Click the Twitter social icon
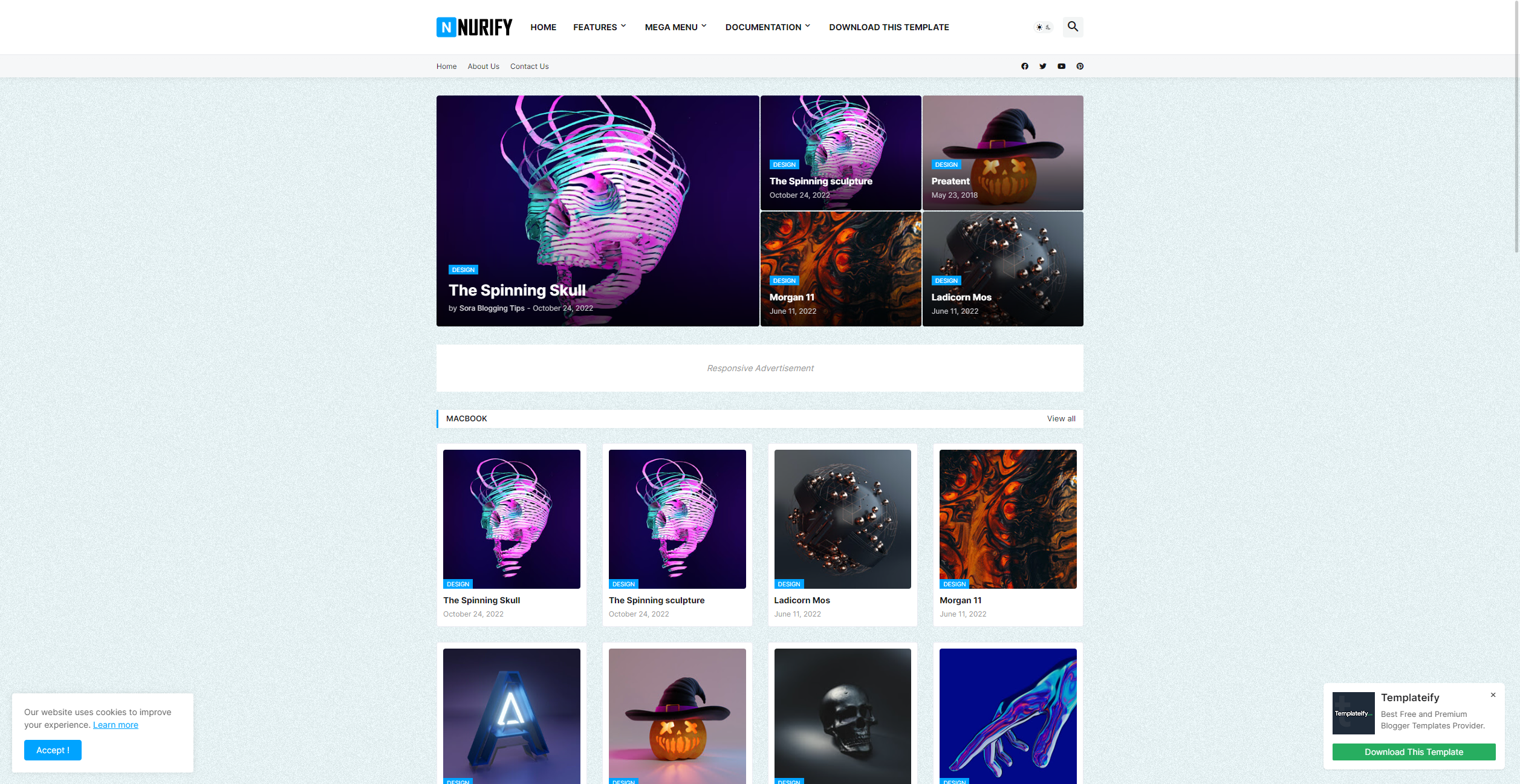Screen dimensions: 1520x784 1043,66
